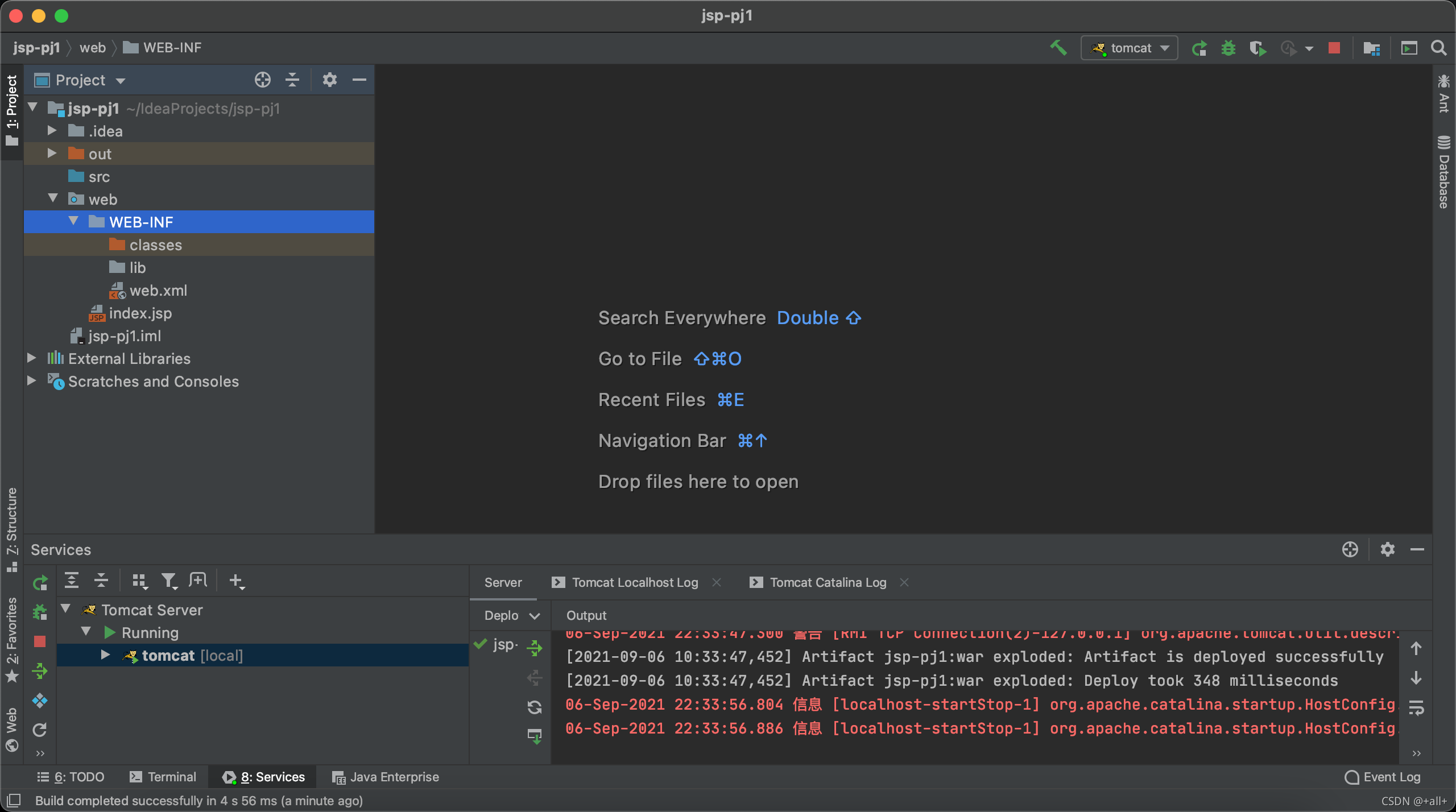The width and height of the screenshot is (1456, 812).
Task: Click the green hammer Build Project icon
Action: coord(1058,48)
